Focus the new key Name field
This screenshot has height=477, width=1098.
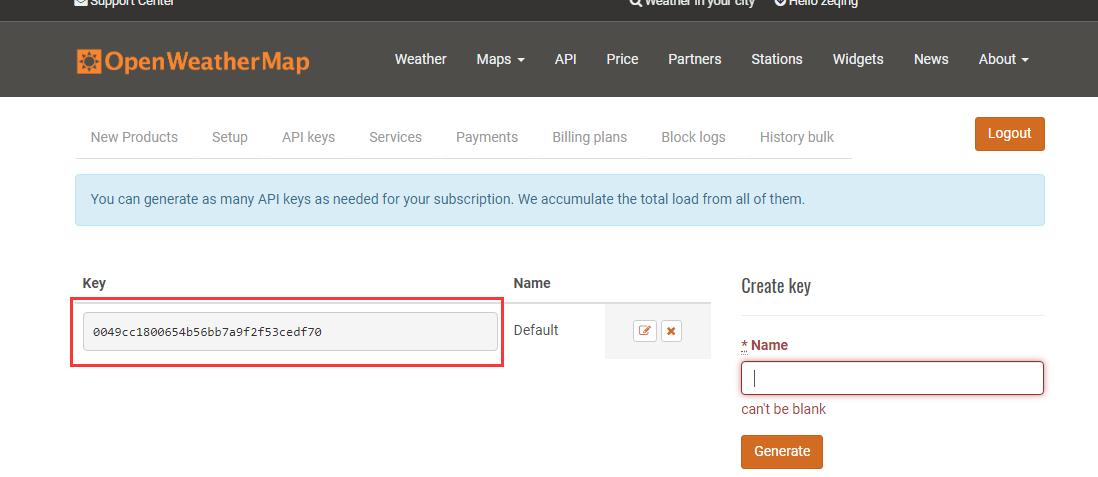tap(892, 378)
